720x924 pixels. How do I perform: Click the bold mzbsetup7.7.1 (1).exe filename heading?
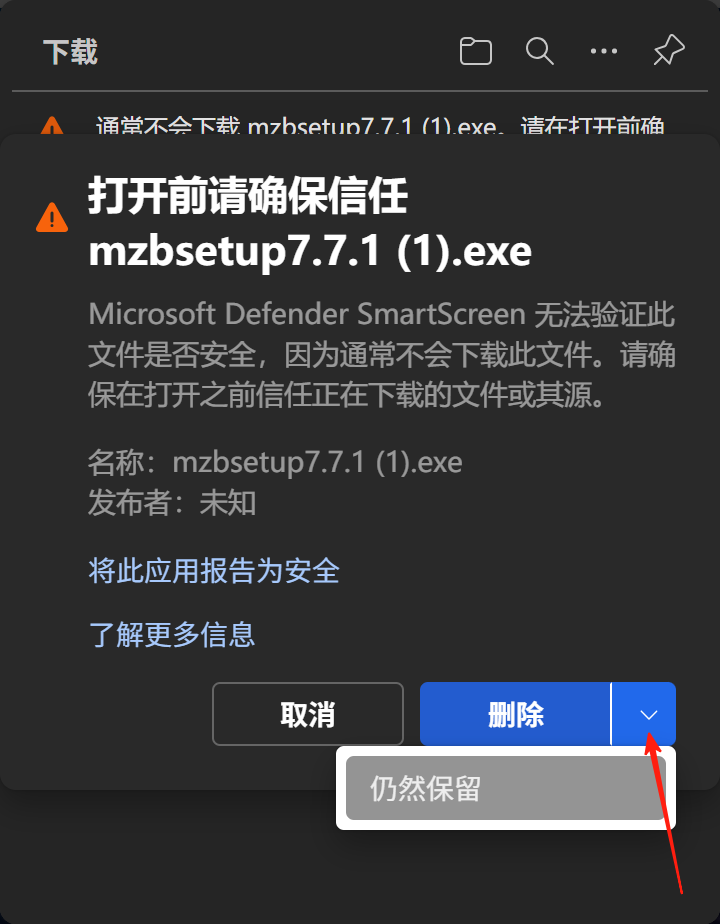(x=310, y=252)
